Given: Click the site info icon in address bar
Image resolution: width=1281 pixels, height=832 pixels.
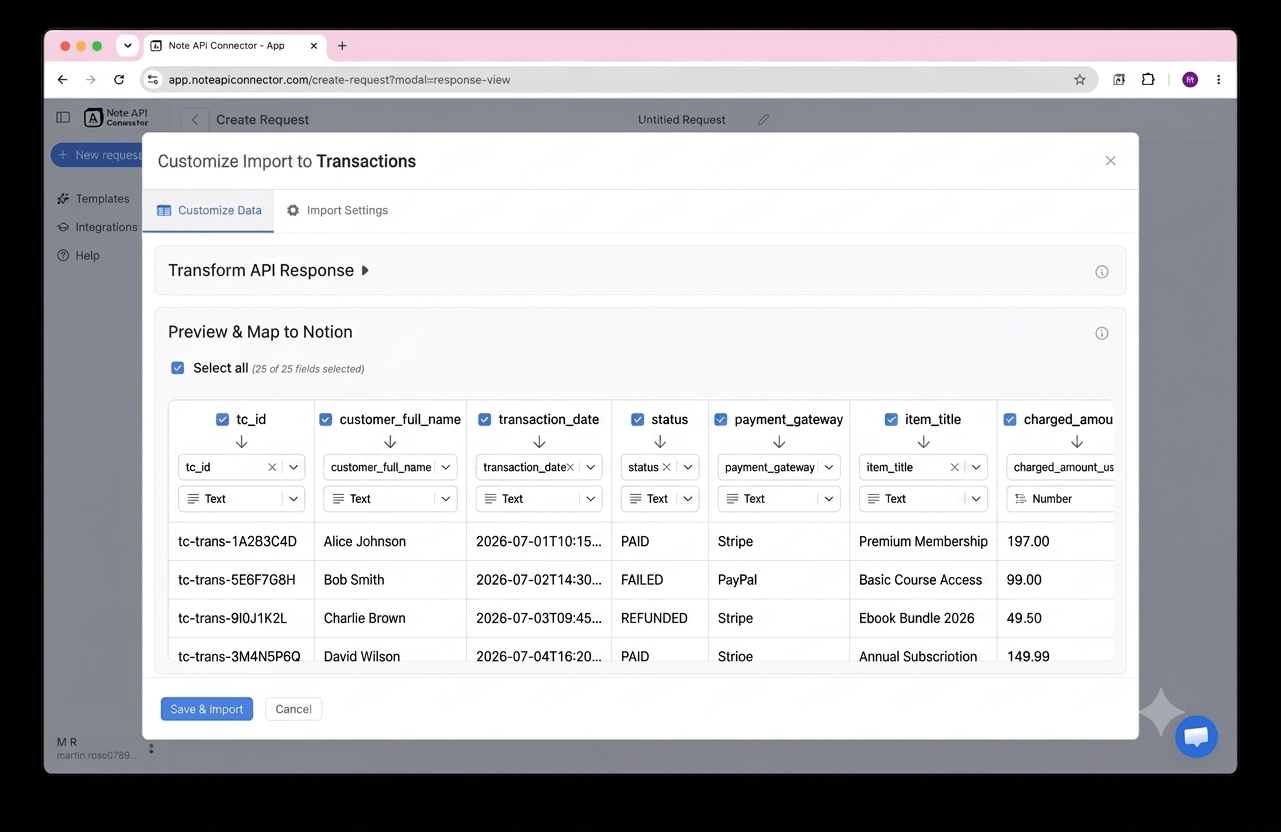Looking at the screenshot, I should [x=153, y=80].
